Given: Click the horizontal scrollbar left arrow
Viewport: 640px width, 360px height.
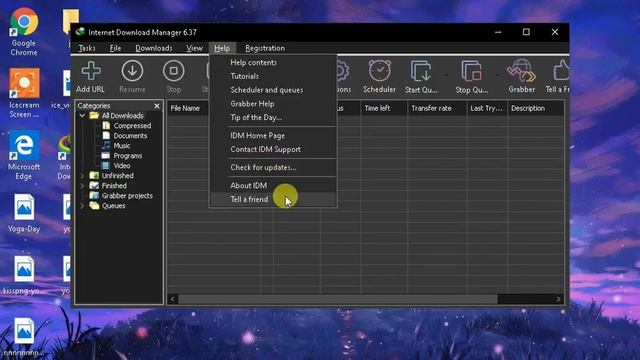Looking at the screenshot, I should (173, 299).
